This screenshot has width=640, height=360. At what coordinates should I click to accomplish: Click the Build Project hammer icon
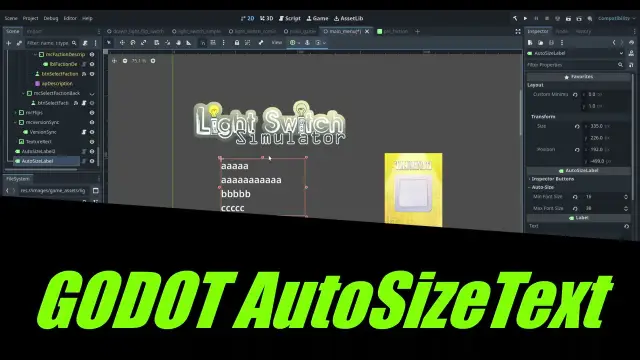(x=515, y=18)
